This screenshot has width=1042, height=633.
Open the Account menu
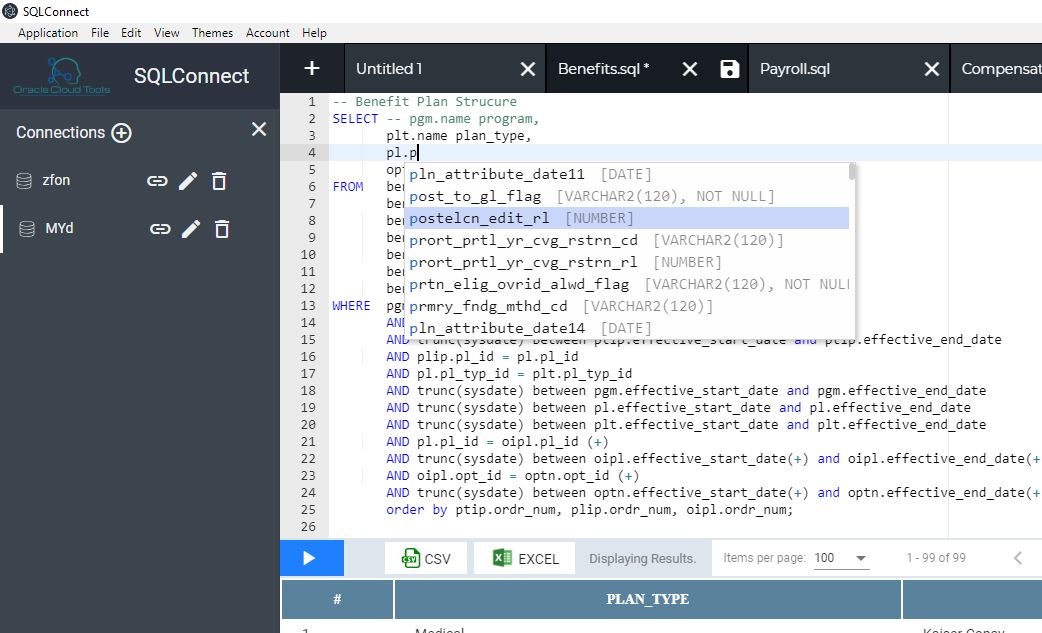pos(268,33)
